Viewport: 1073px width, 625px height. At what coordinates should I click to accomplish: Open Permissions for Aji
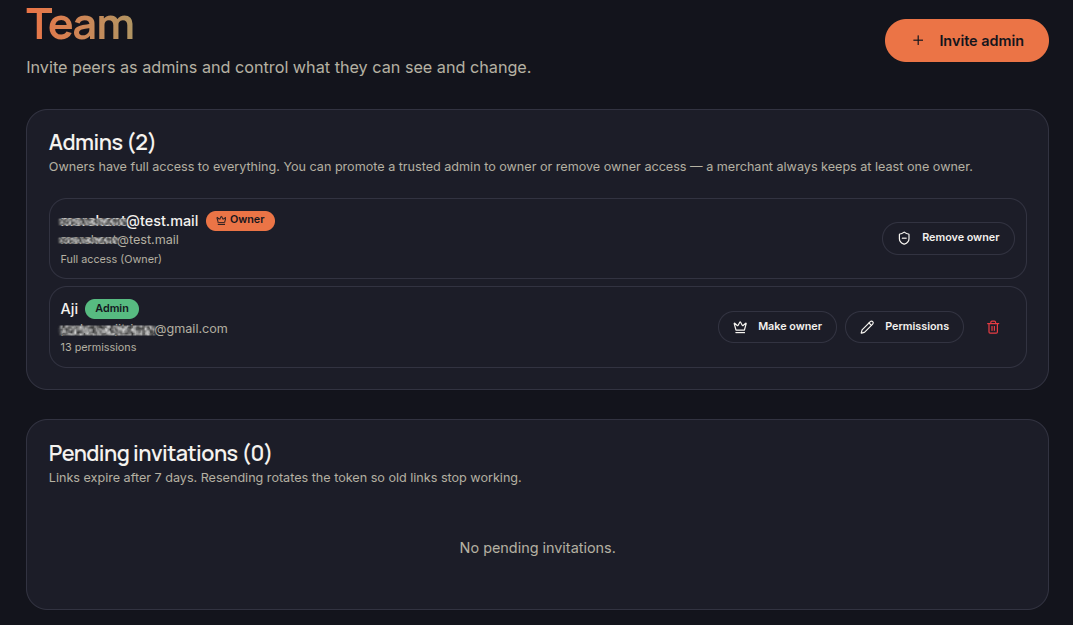pos(904,327)
